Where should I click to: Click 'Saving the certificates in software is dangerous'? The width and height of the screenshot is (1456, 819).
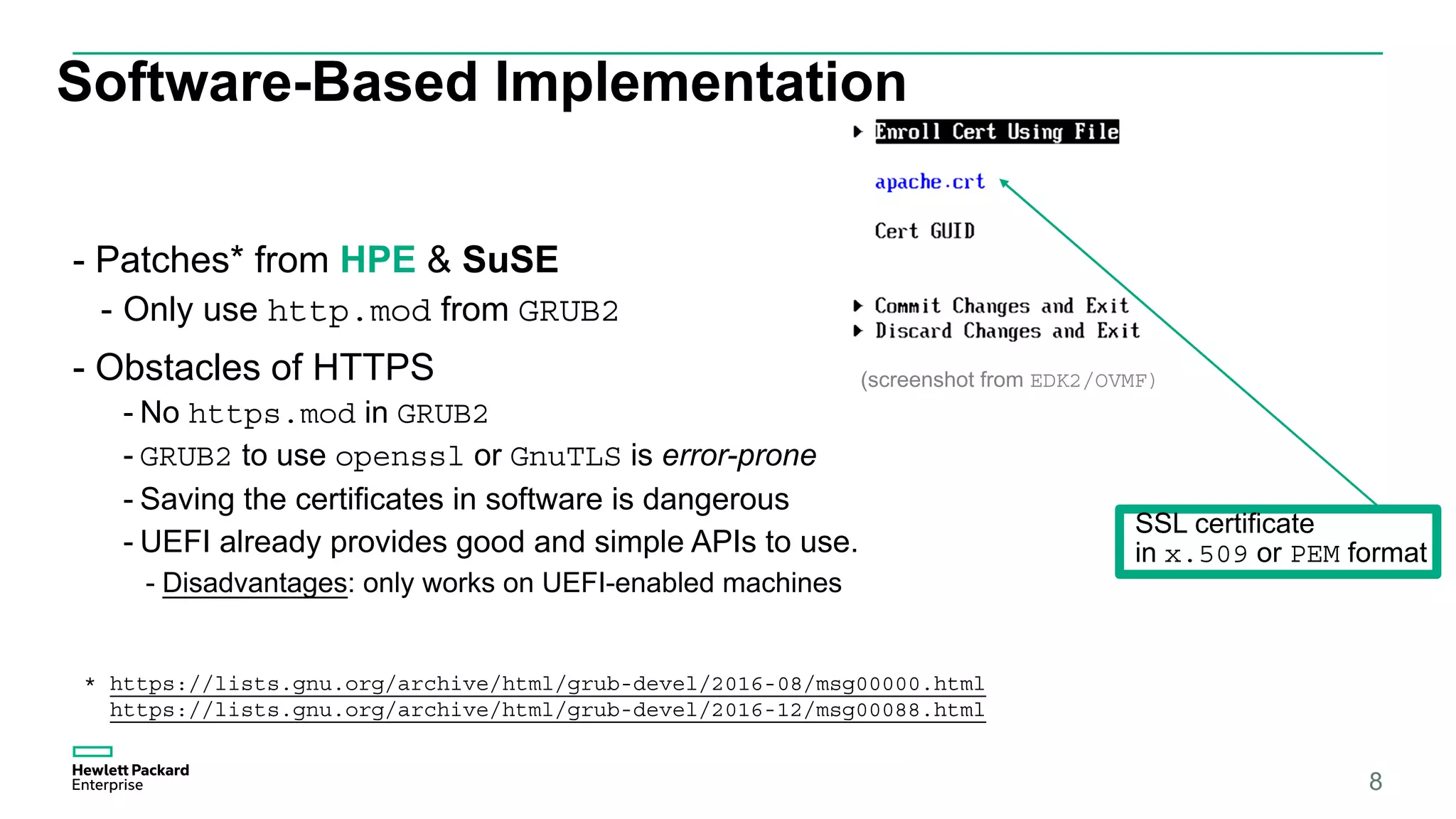456,499
